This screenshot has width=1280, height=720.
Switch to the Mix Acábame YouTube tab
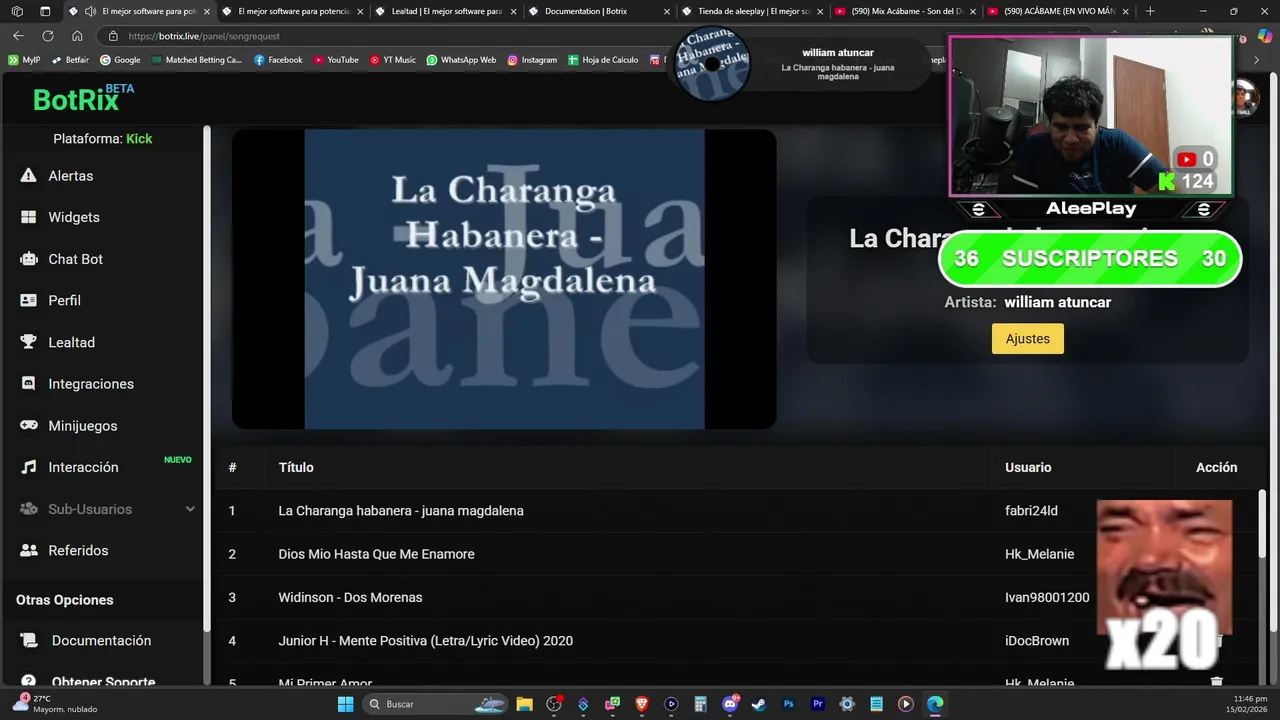(x=905, y=11)
